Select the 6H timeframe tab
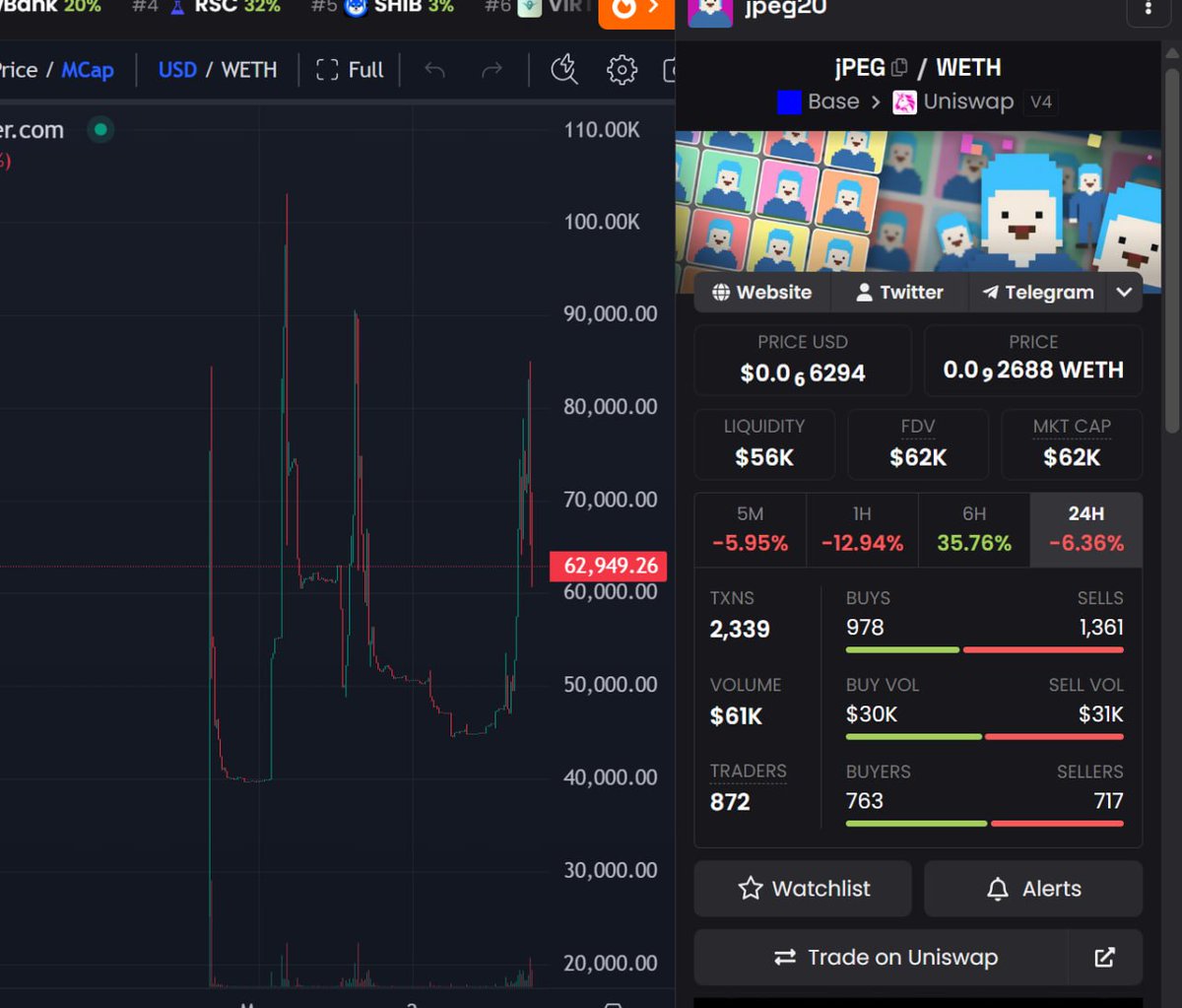The width and height of the screenshot is (1182, 1008). [974, 529]
